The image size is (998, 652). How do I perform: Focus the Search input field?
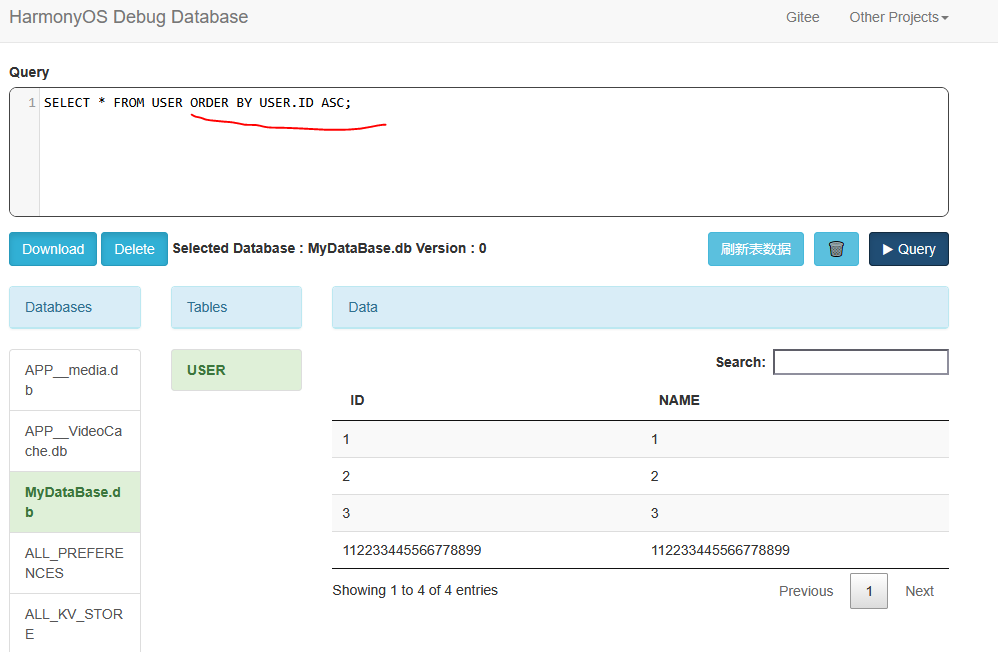pyautogui.click(x=860, y=362)
